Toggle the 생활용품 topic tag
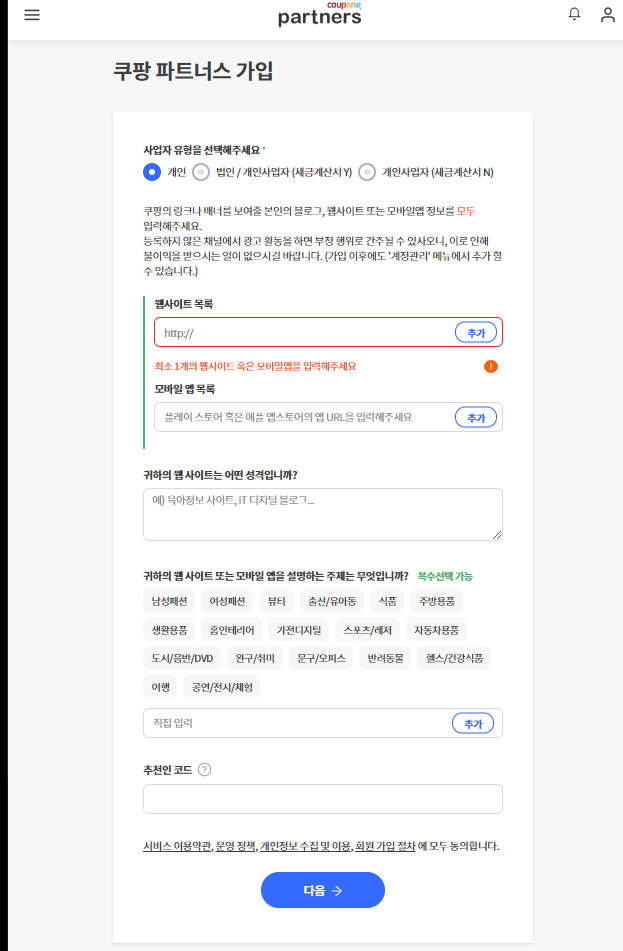Screen dimensions: 623x951 tap(169, 630)
